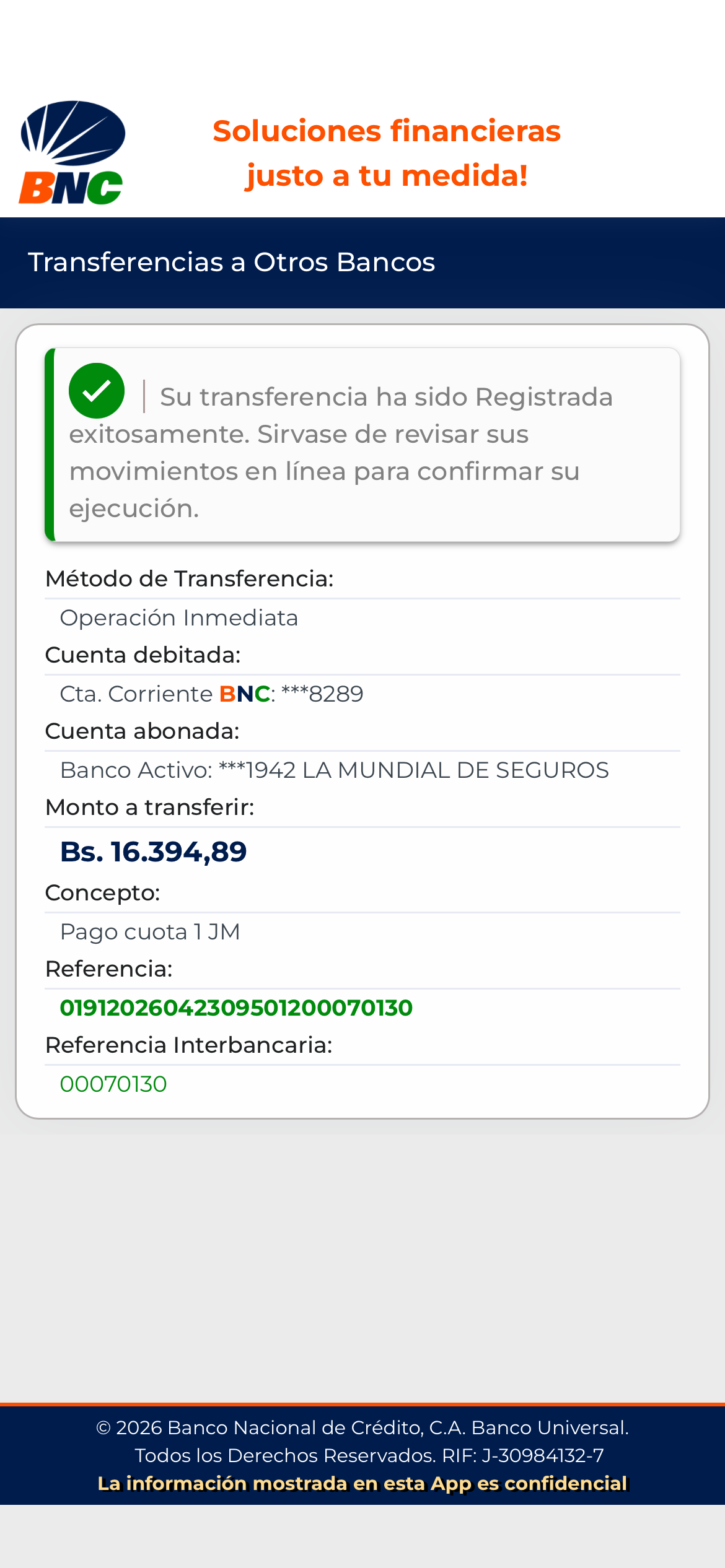Screen dimensions: 725x1568
Task: Tap the "Concepto" label
Action: (102, 892)
